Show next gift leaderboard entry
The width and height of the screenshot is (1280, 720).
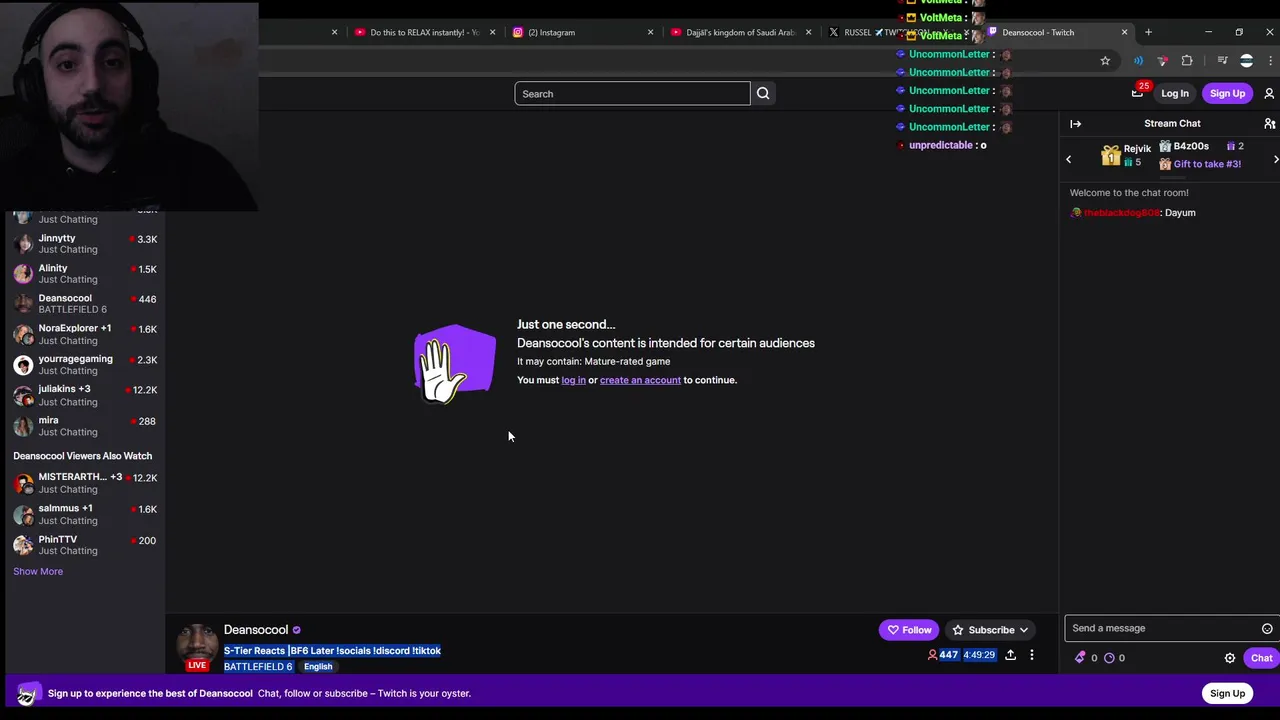point(1275,159)
